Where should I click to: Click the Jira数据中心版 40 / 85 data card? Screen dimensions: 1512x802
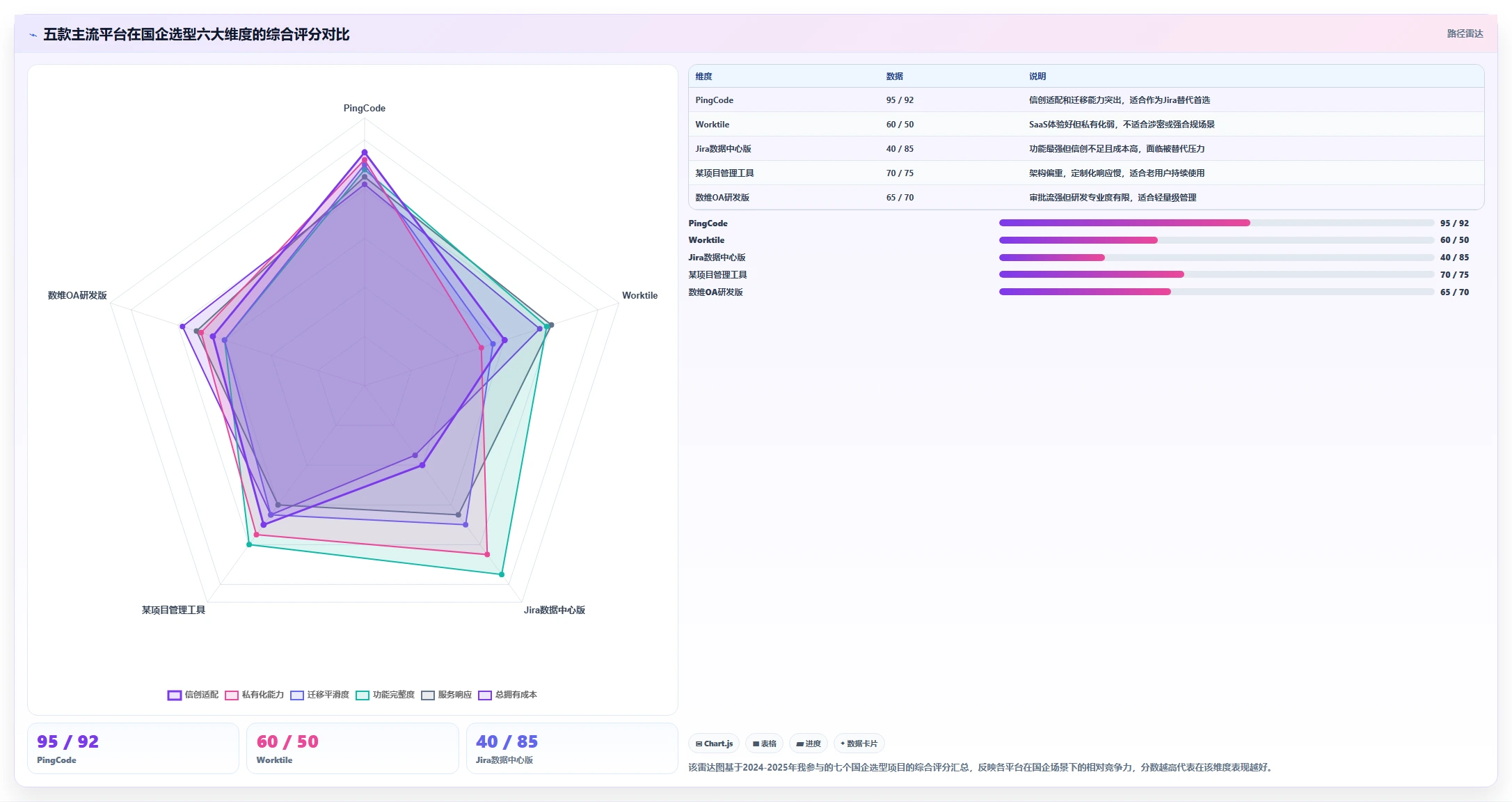pos(572,748)
